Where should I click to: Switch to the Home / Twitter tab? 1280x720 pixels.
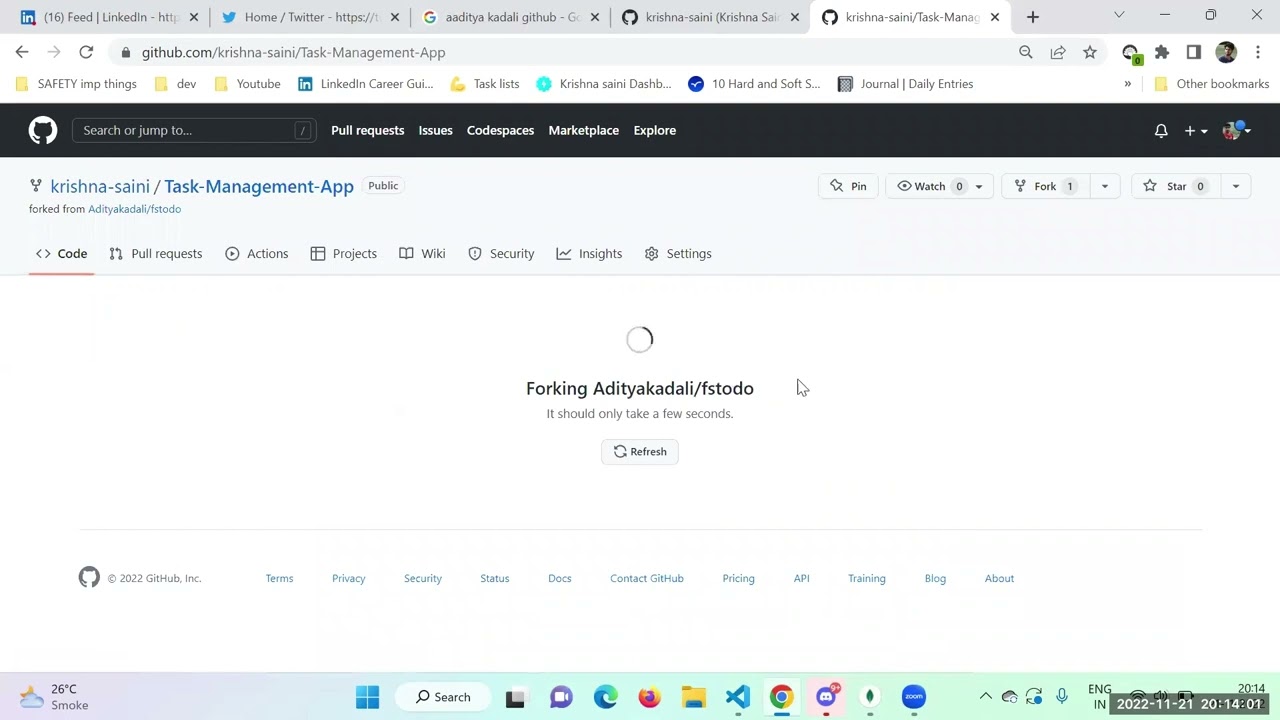pos(311,17)
